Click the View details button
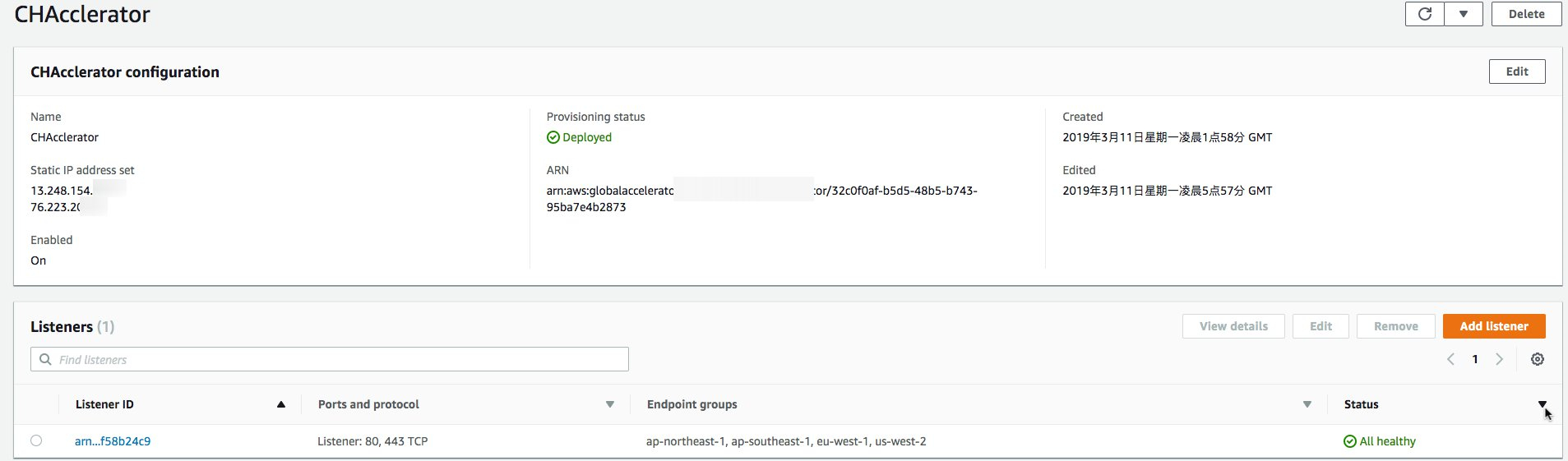 [x=1233, y=326]
